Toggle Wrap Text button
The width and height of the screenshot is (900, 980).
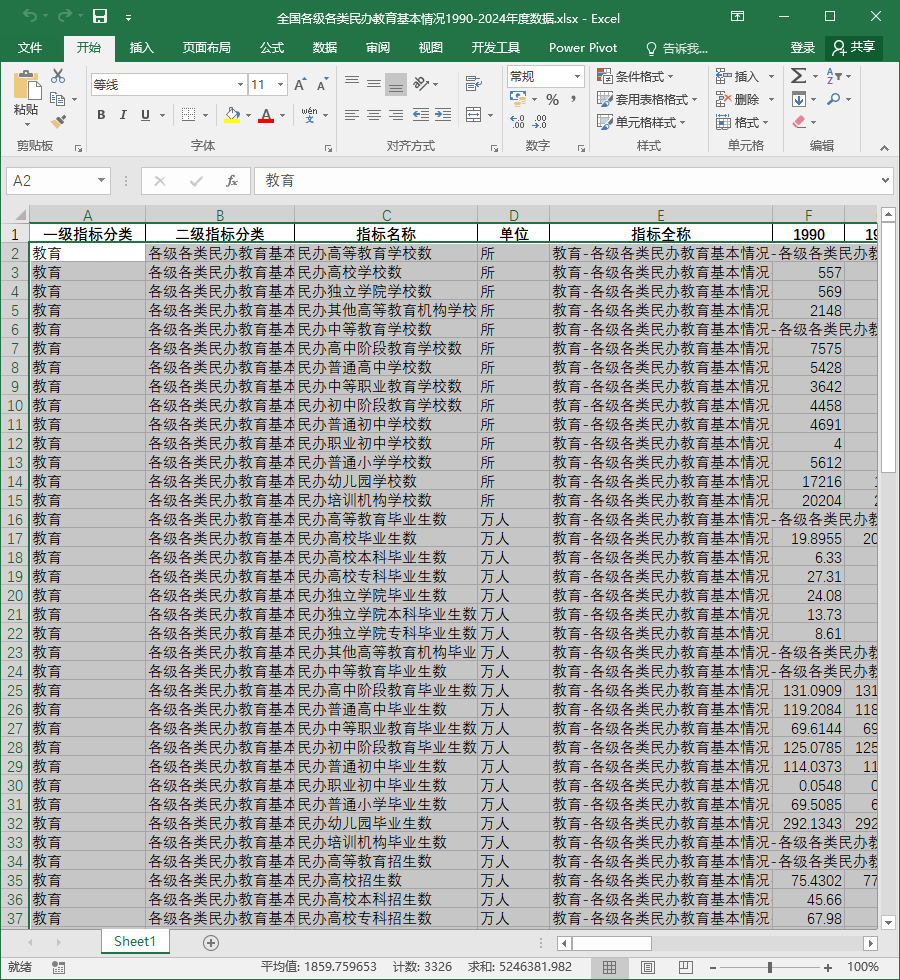474,82
